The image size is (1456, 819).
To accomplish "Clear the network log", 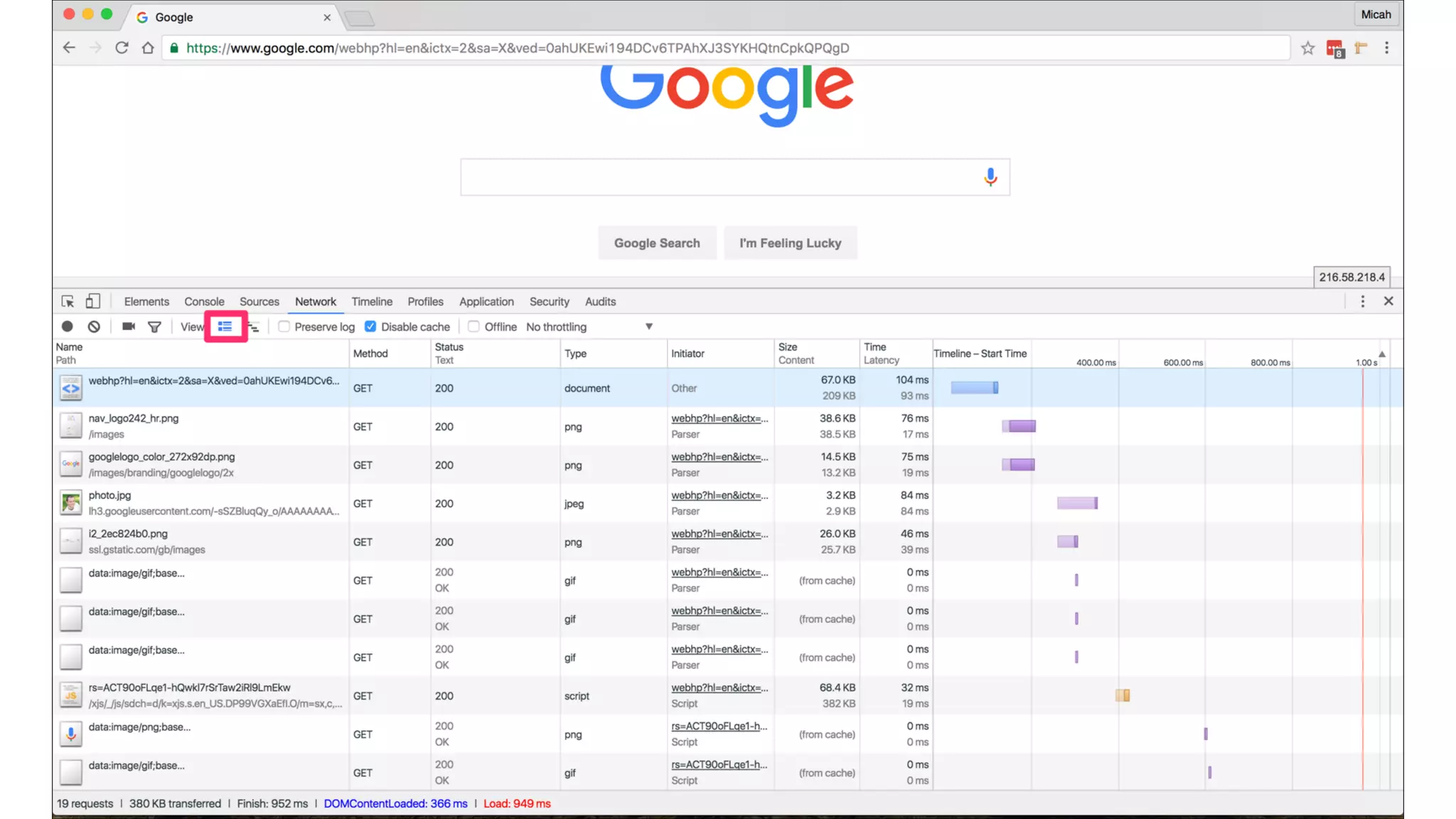I will pyautogui.click(x=94, y=326).
